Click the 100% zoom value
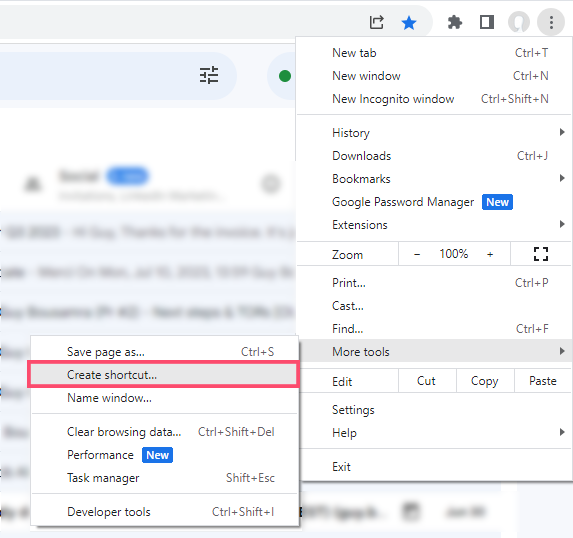The image size is (573, 538). tap(454, 254)
